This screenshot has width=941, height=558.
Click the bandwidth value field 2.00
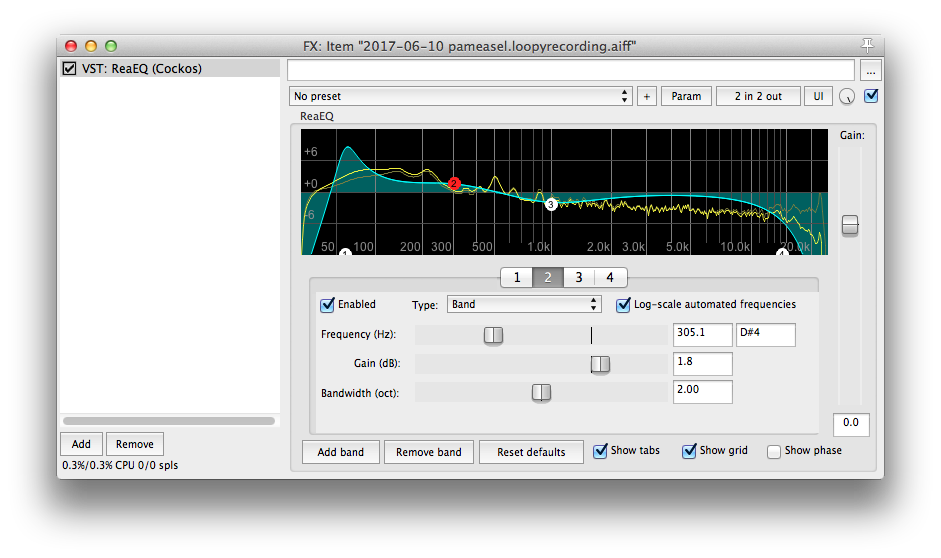coord(702,392)
